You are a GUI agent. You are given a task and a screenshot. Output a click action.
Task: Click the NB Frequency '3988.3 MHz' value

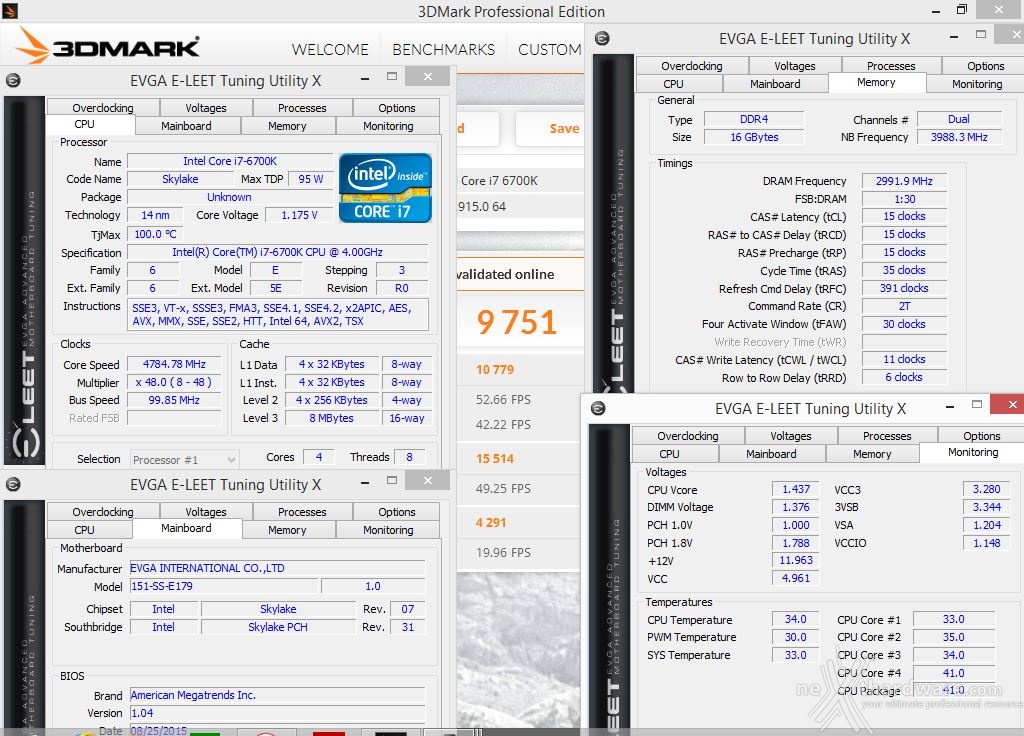pyautogui.click(x=959, y=137)
